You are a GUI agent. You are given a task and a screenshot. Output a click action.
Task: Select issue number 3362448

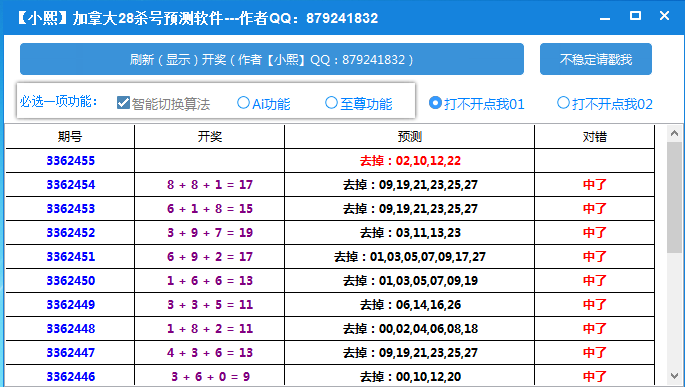coord(71,329)
